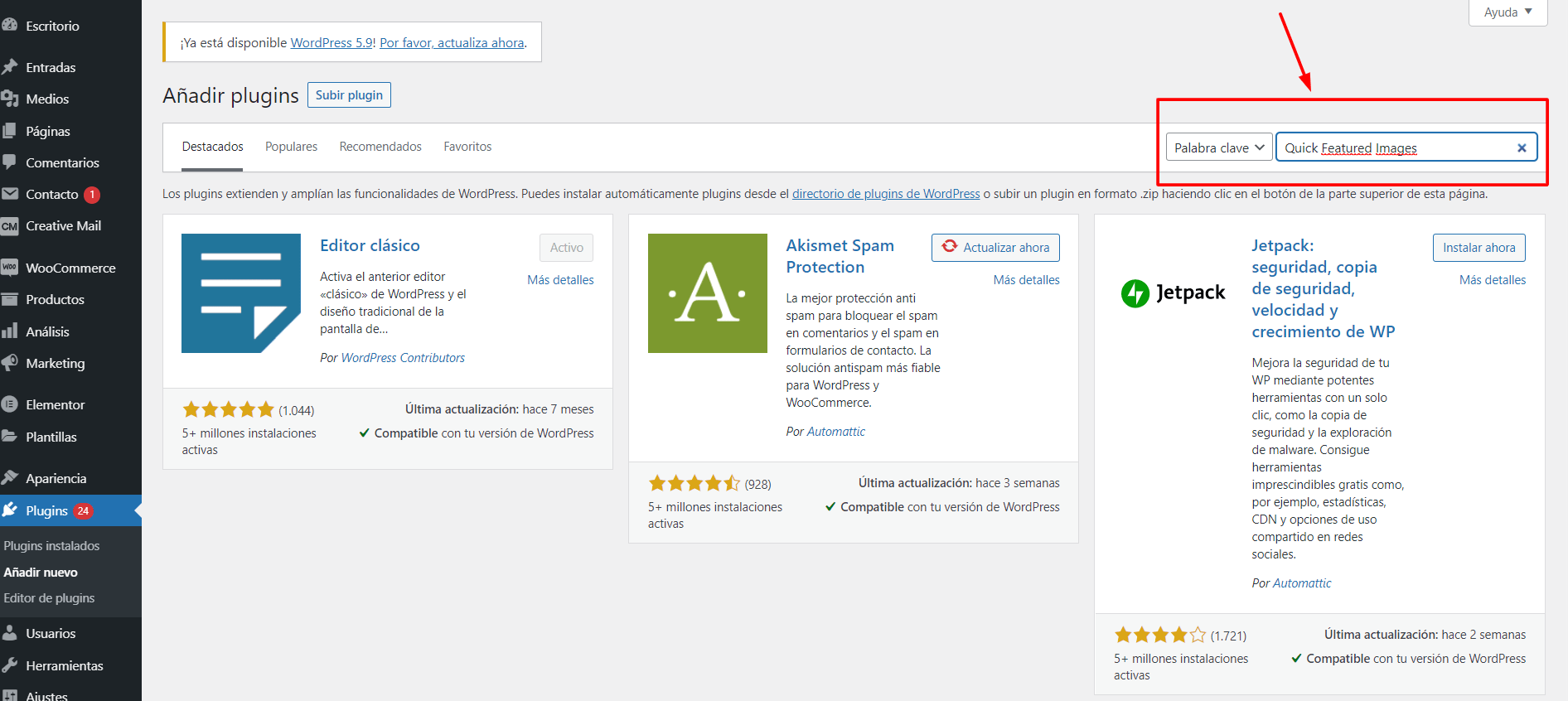Switch to the Favoritos tab
The width and height of the screenshot is (1568, 701).
point(467,147)
